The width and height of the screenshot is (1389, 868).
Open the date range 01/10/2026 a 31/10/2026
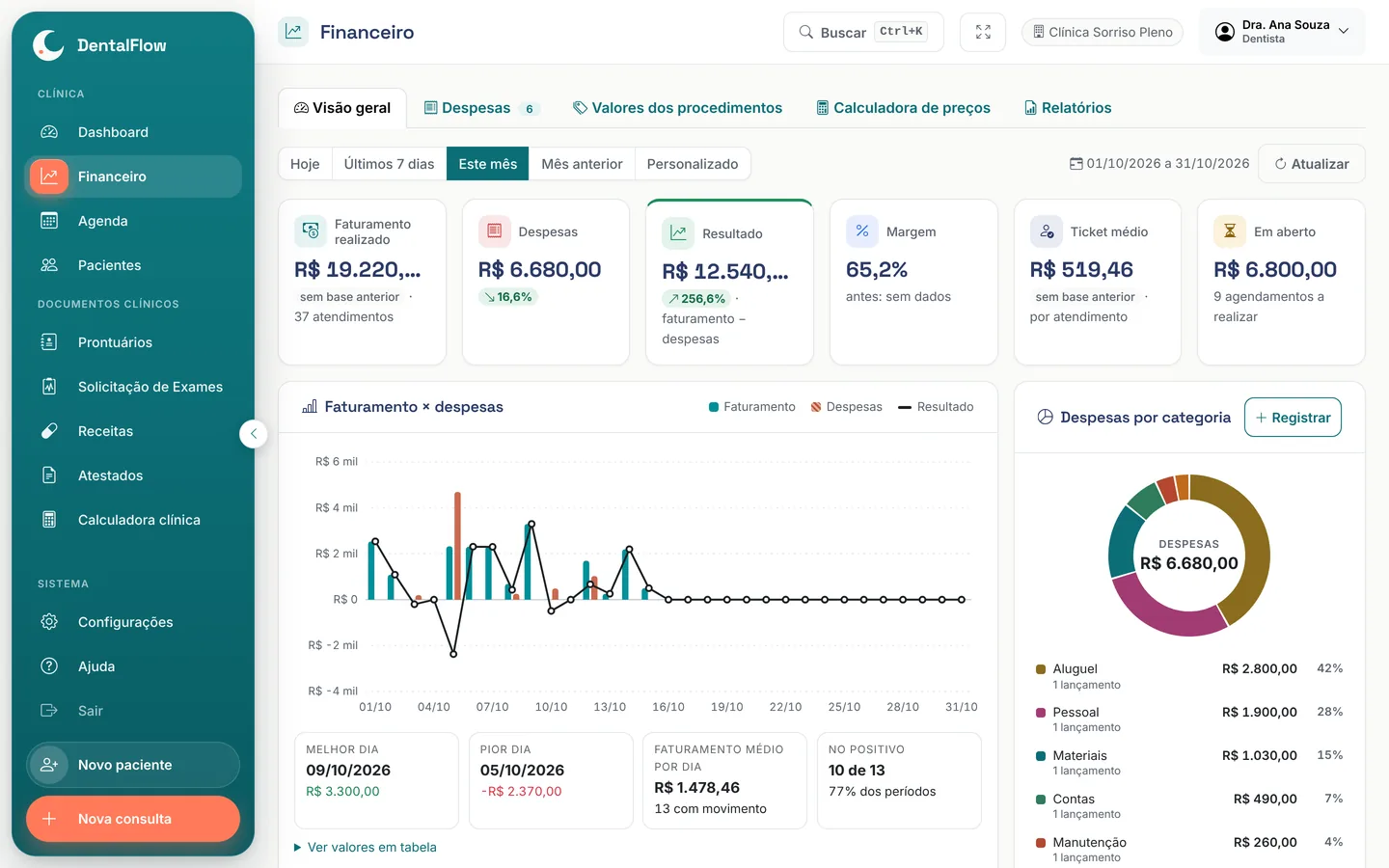1159,164
